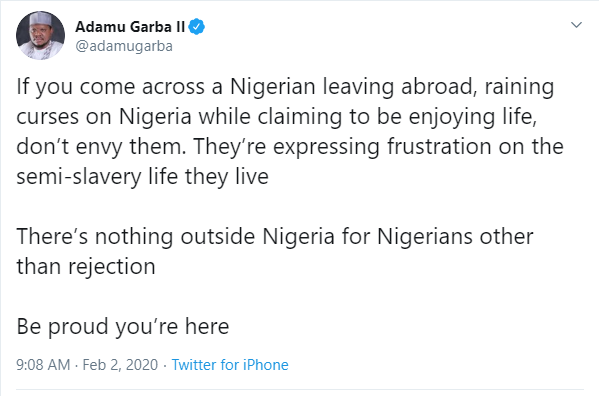Open Adamu Garba II's profile avatar

(x=40, y=36)
